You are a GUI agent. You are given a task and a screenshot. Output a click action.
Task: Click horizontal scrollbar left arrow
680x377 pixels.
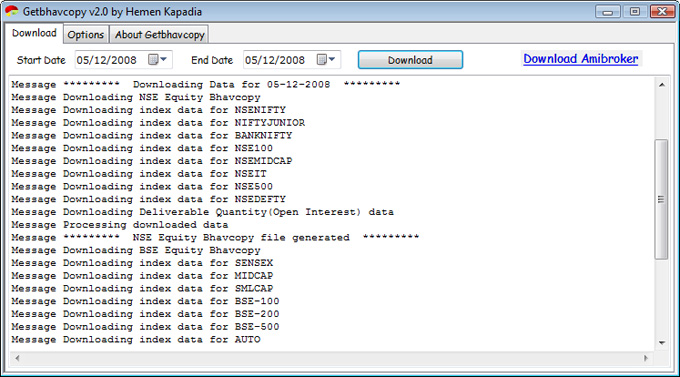point(17,358)
